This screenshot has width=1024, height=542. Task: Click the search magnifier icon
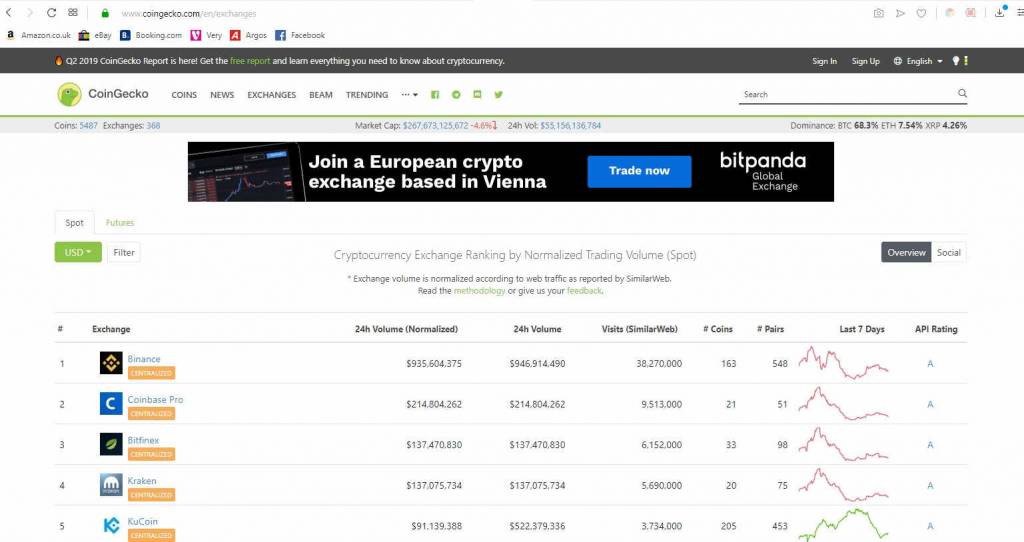point(962,93)
